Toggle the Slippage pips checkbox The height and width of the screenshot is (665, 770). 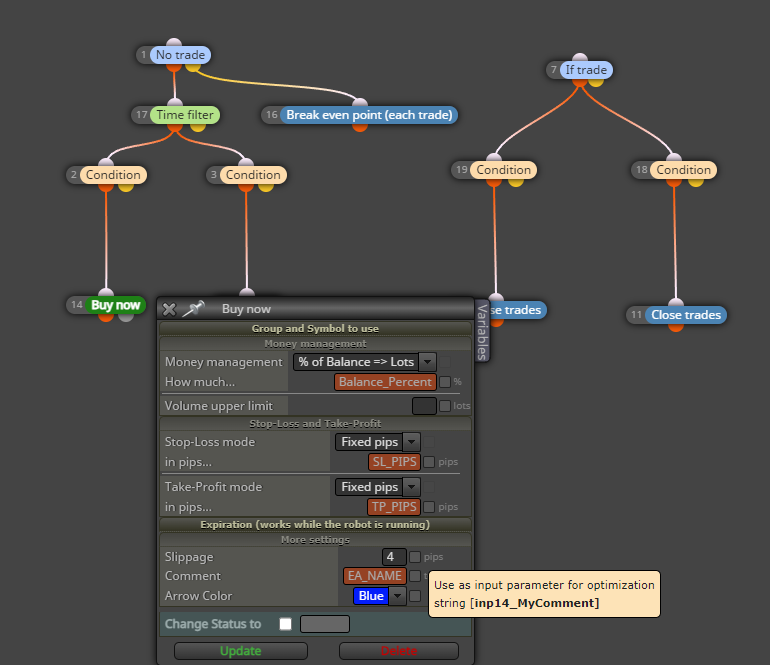coord(415,556)
